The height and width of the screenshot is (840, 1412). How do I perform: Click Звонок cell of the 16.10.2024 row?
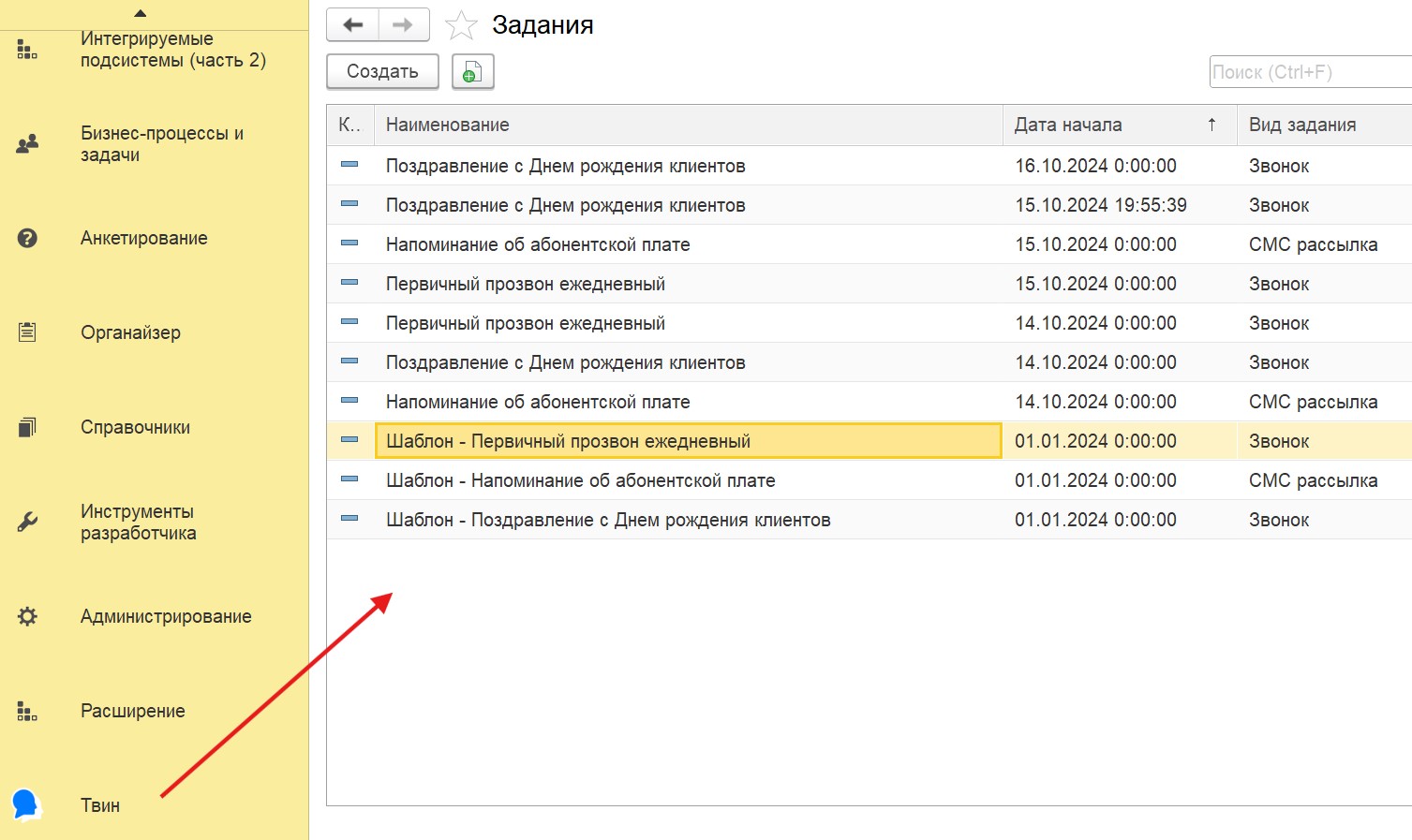1325,166
